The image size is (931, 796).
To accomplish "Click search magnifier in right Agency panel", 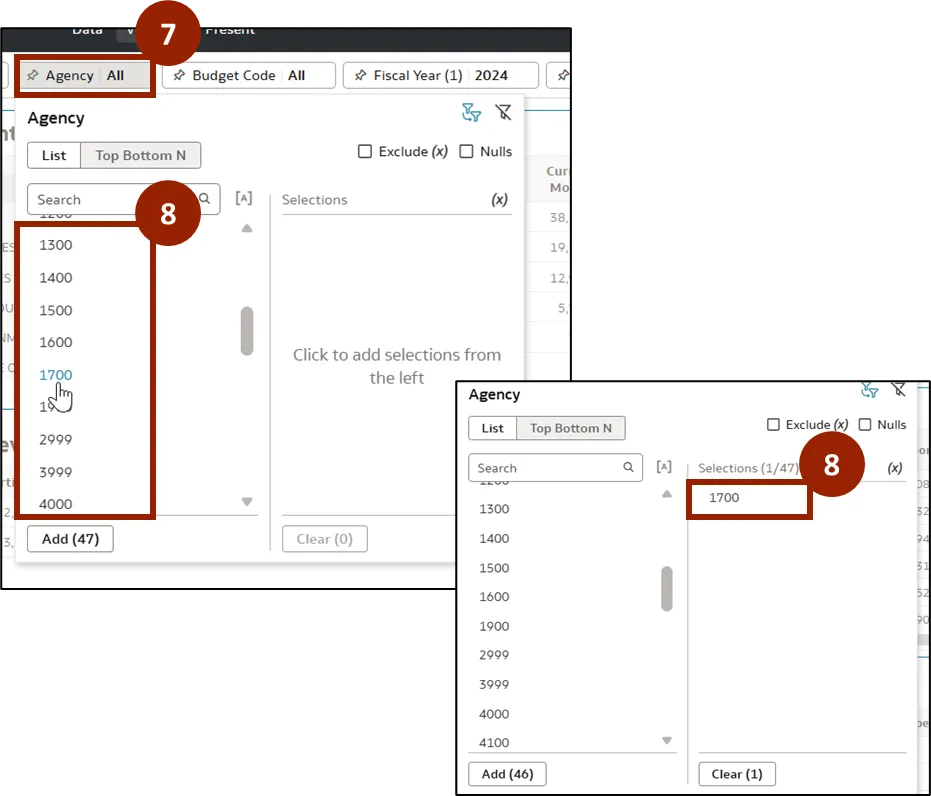I will [x=628, y=467].
